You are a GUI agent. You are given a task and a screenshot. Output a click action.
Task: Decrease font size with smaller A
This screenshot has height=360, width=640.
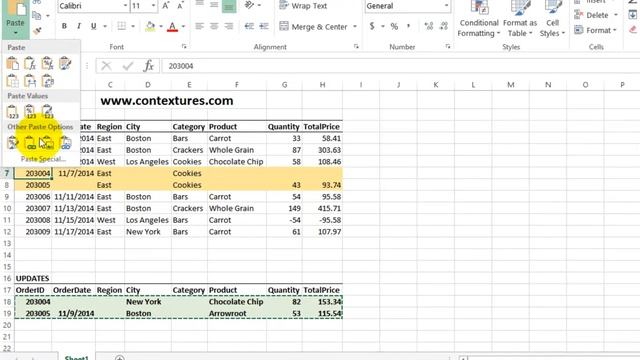click(x=180, y=6)
